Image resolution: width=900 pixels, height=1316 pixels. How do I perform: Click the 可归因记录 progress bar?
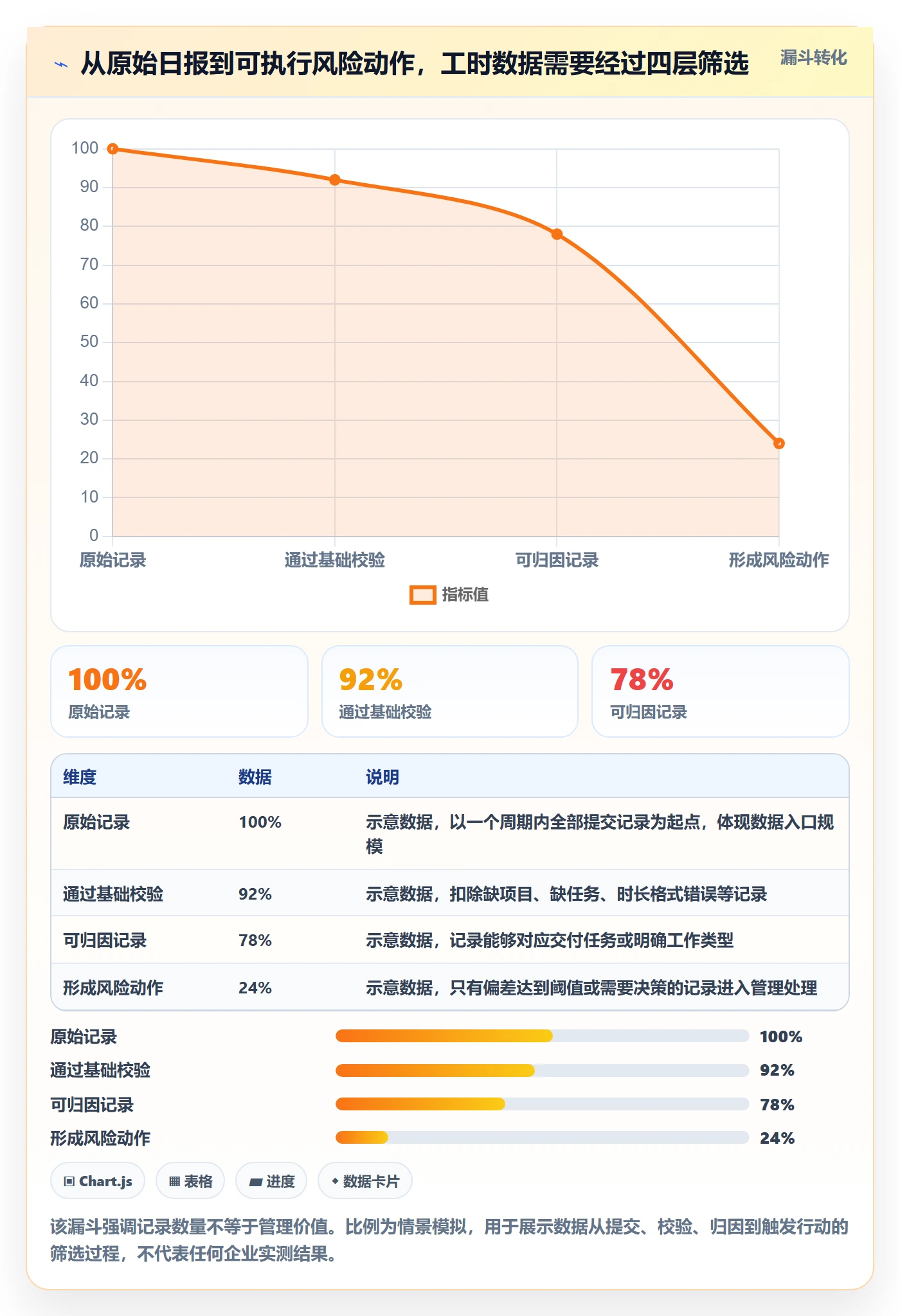tap(543, 1105)
